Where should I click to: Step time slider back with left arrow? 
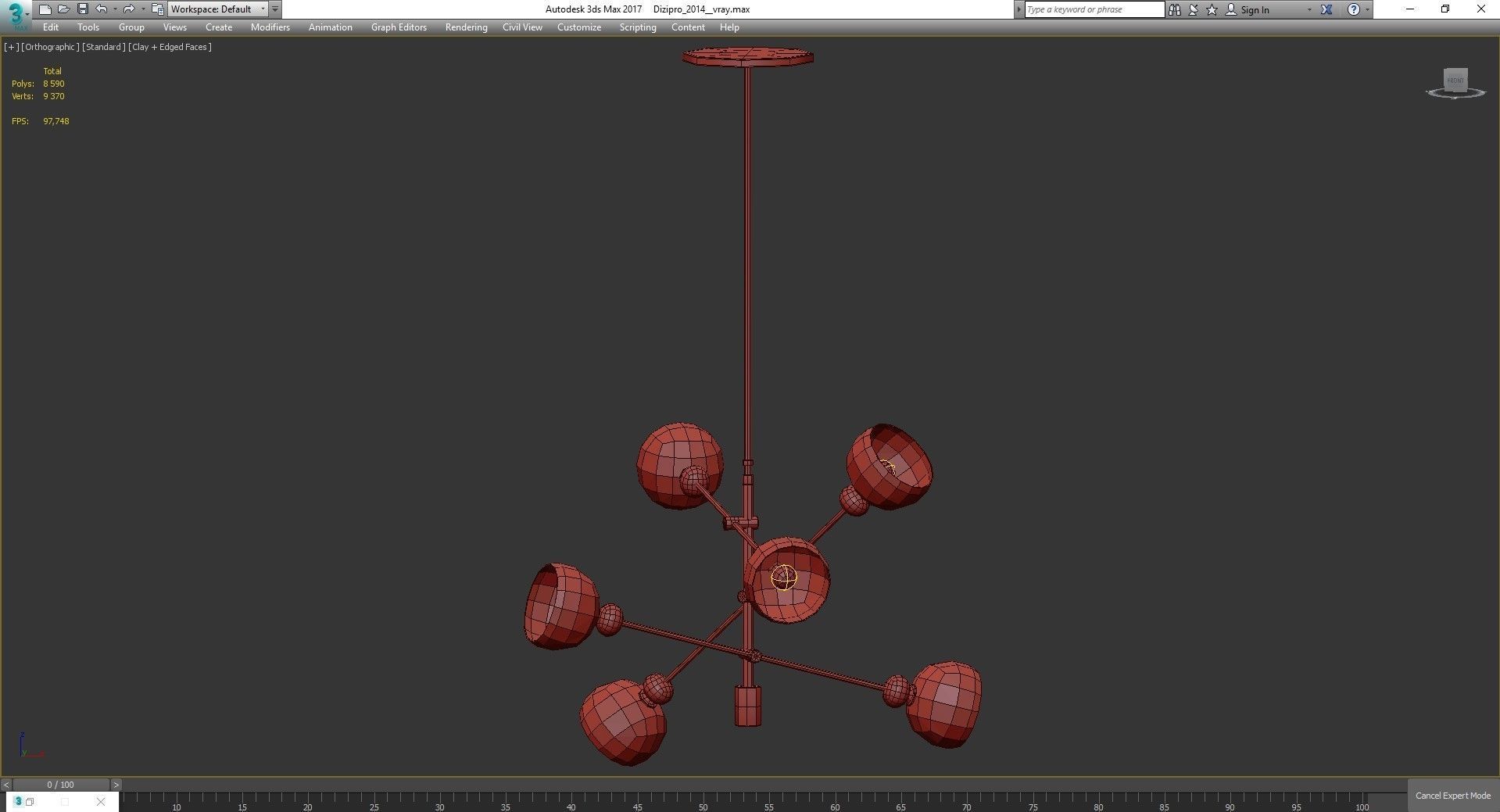coord(6,785)
